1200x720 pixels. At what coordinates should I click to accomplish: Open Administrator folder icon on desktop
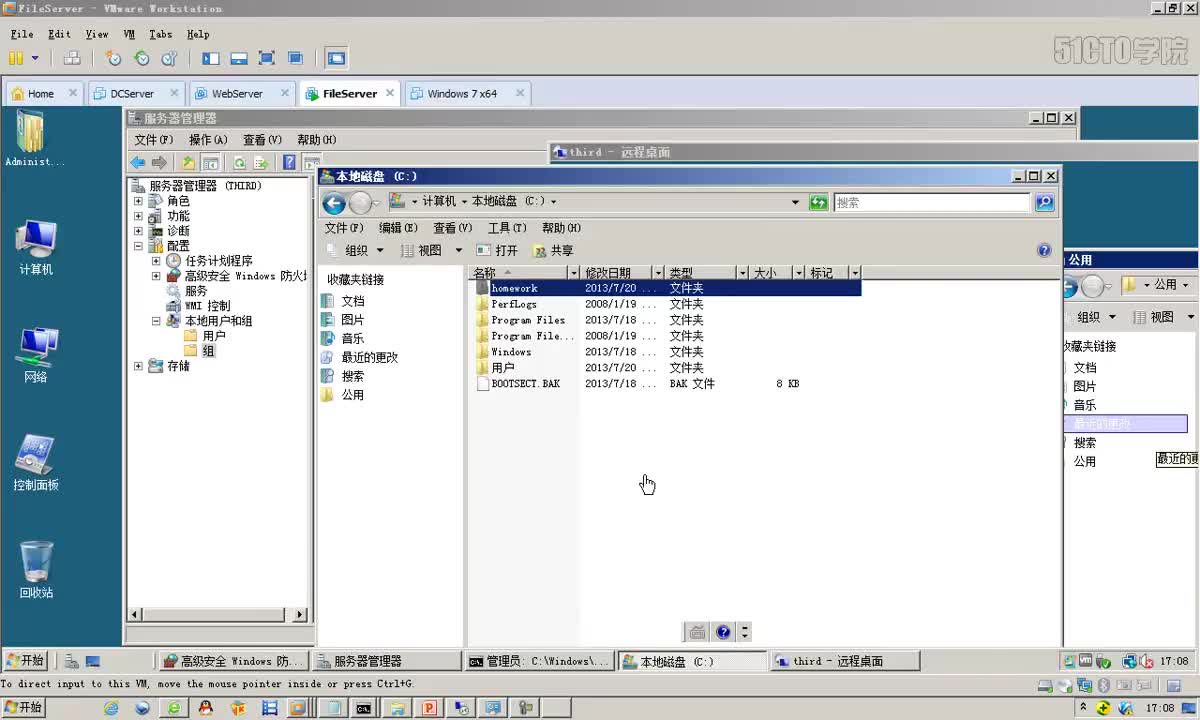[32, 139]
